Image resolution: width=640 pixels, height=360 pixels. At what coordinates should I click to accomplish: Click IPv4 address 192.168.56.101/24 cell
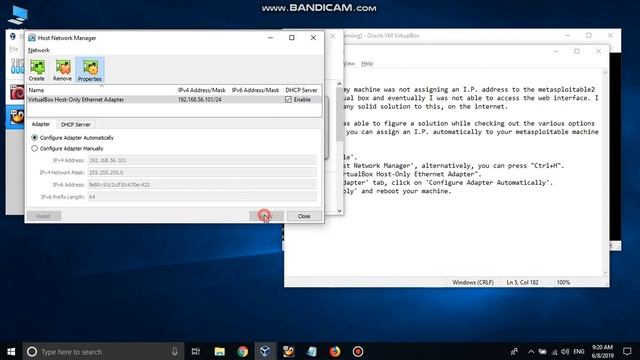200,100
